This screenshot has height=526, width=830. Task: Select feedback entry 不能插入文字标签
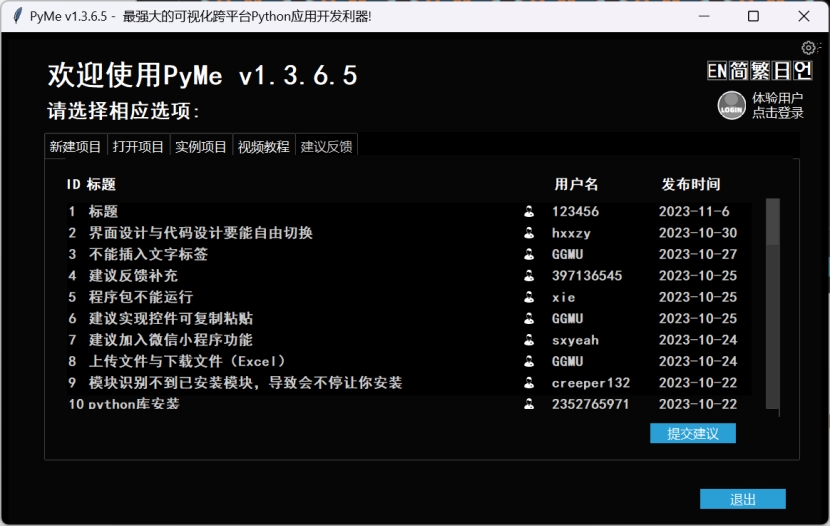point(148,255)
